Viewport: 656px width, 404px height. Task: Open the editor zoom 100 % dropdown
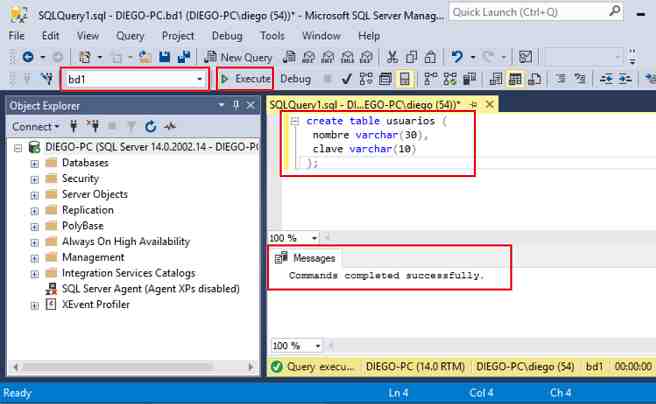pyautogui.click(x=314, y=238)
